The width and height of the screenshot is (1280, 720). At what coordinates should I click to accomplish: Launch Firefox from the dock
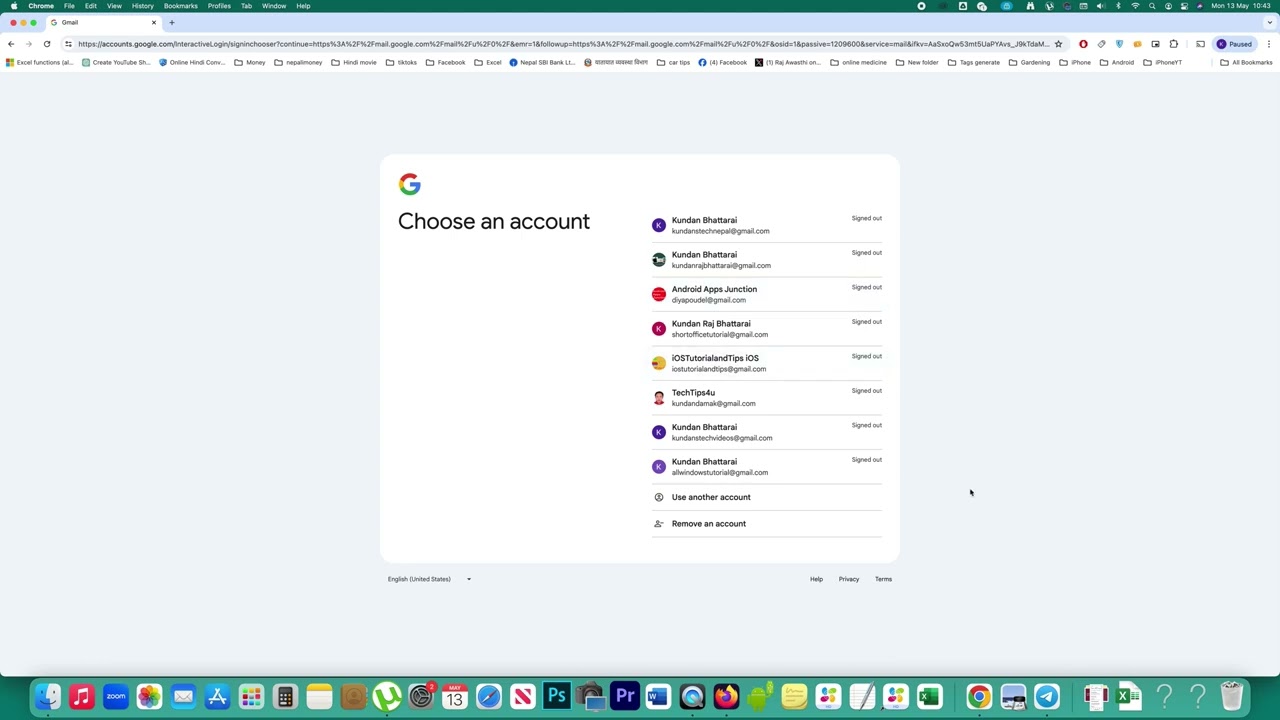726,696
